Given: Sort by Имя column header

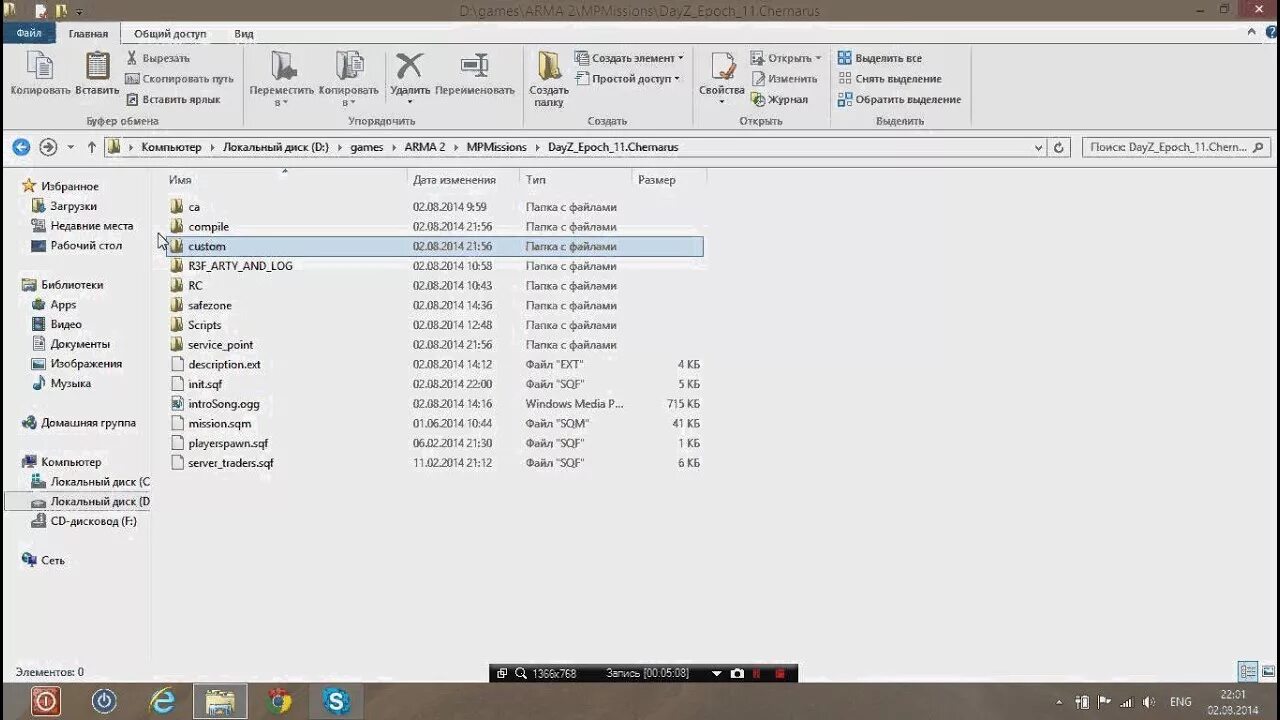Looking at the screenshot, I should click(x=180, y=180).
